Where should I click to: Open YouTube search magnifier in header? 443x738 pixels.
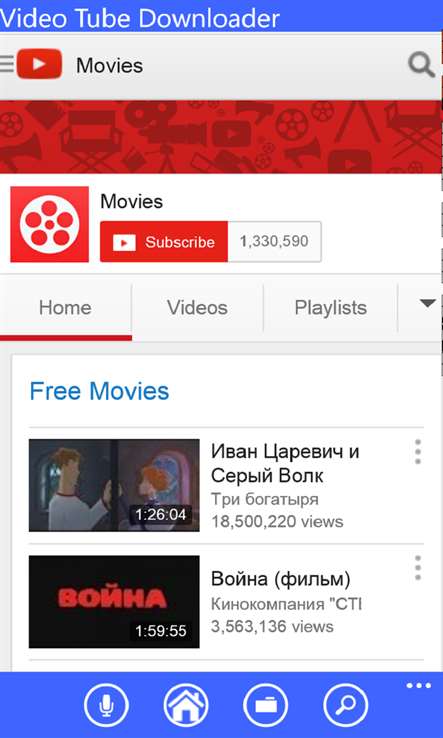[x=421, y=65]
